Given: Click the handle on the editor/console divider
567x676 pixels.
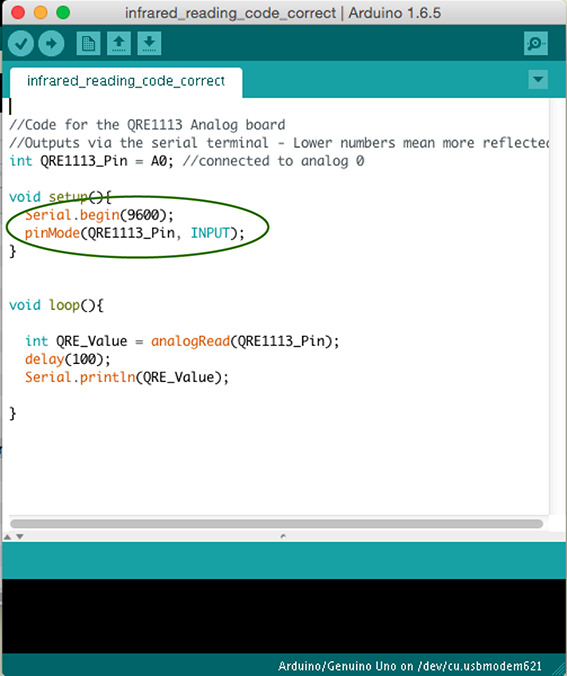Looking at the screenshot, I should tap(283, 537).
